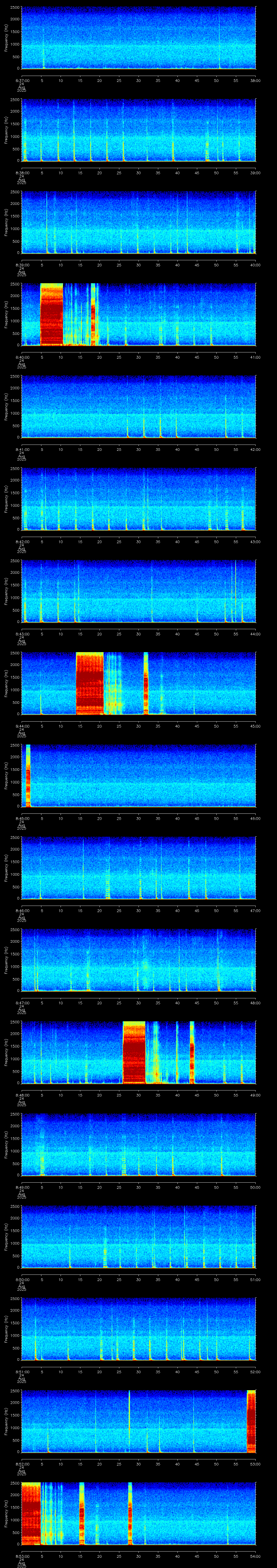Click the wide red burst in the 8:48:00 panel

click(x=134, y=1052)
